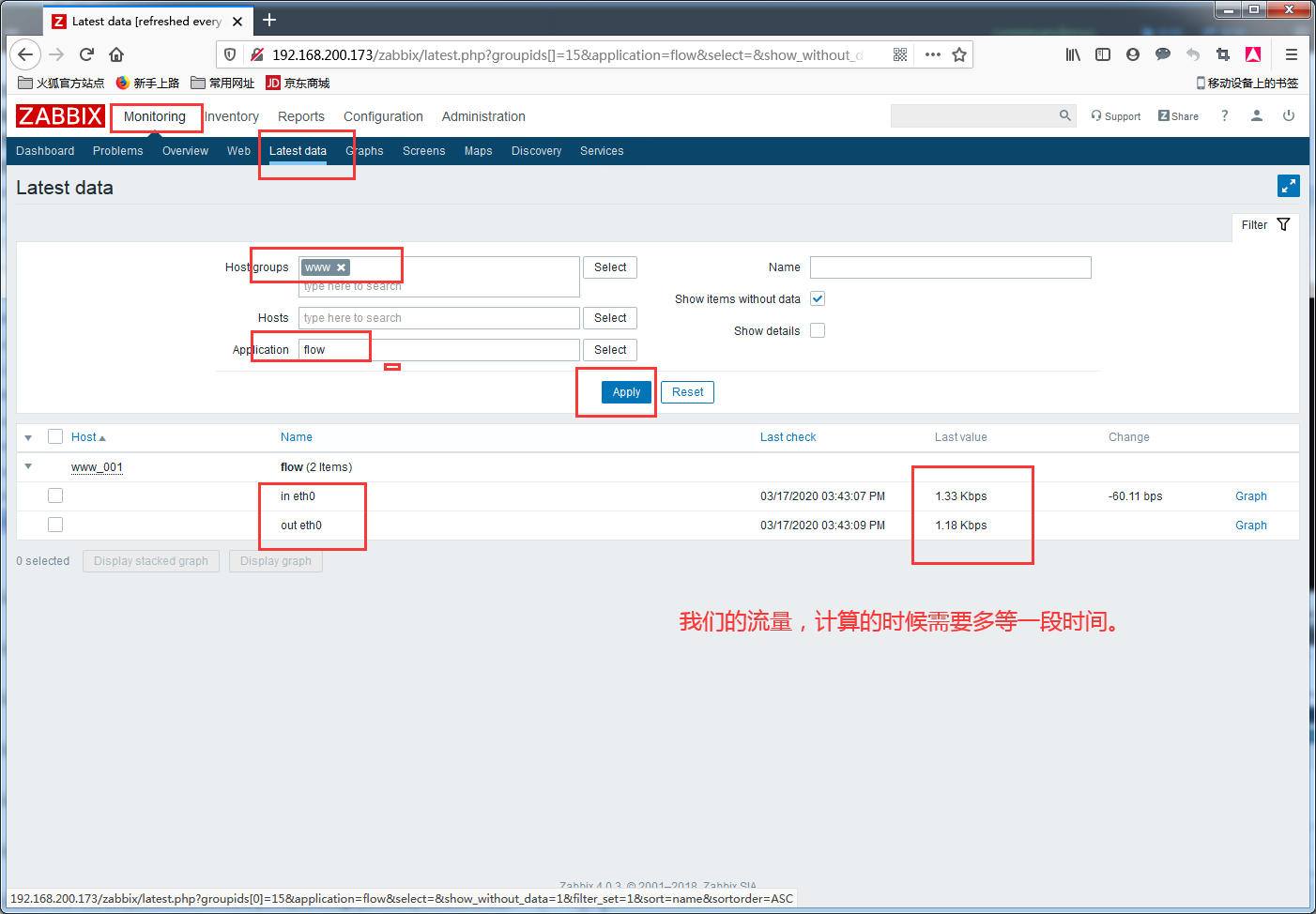Switch to the Problems submenu
Viewport: 1316px width, 914px height.
click(x=118, y=151)
